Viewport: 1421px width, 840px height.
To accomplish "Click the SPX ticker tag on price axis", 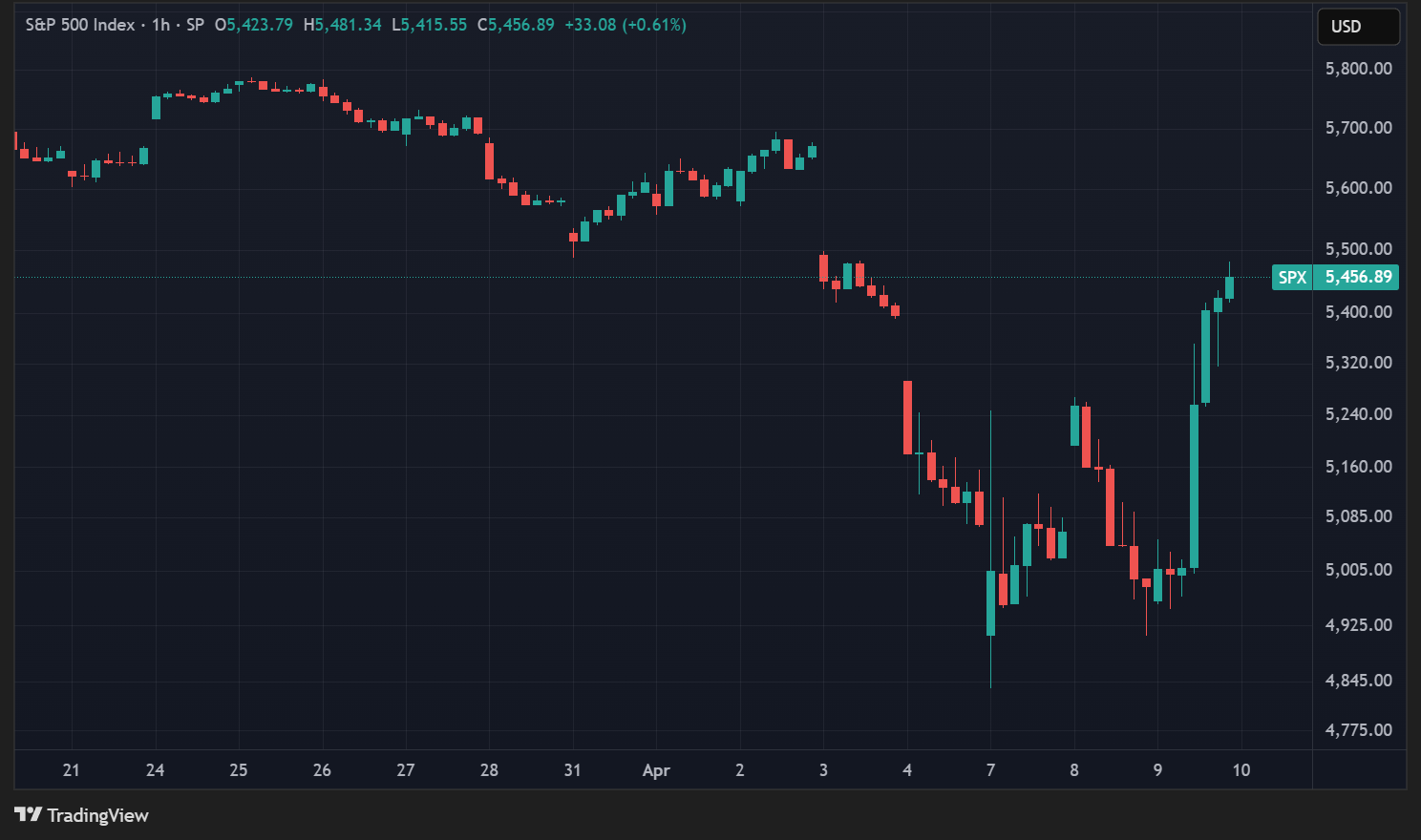I will pos(1292,277).
